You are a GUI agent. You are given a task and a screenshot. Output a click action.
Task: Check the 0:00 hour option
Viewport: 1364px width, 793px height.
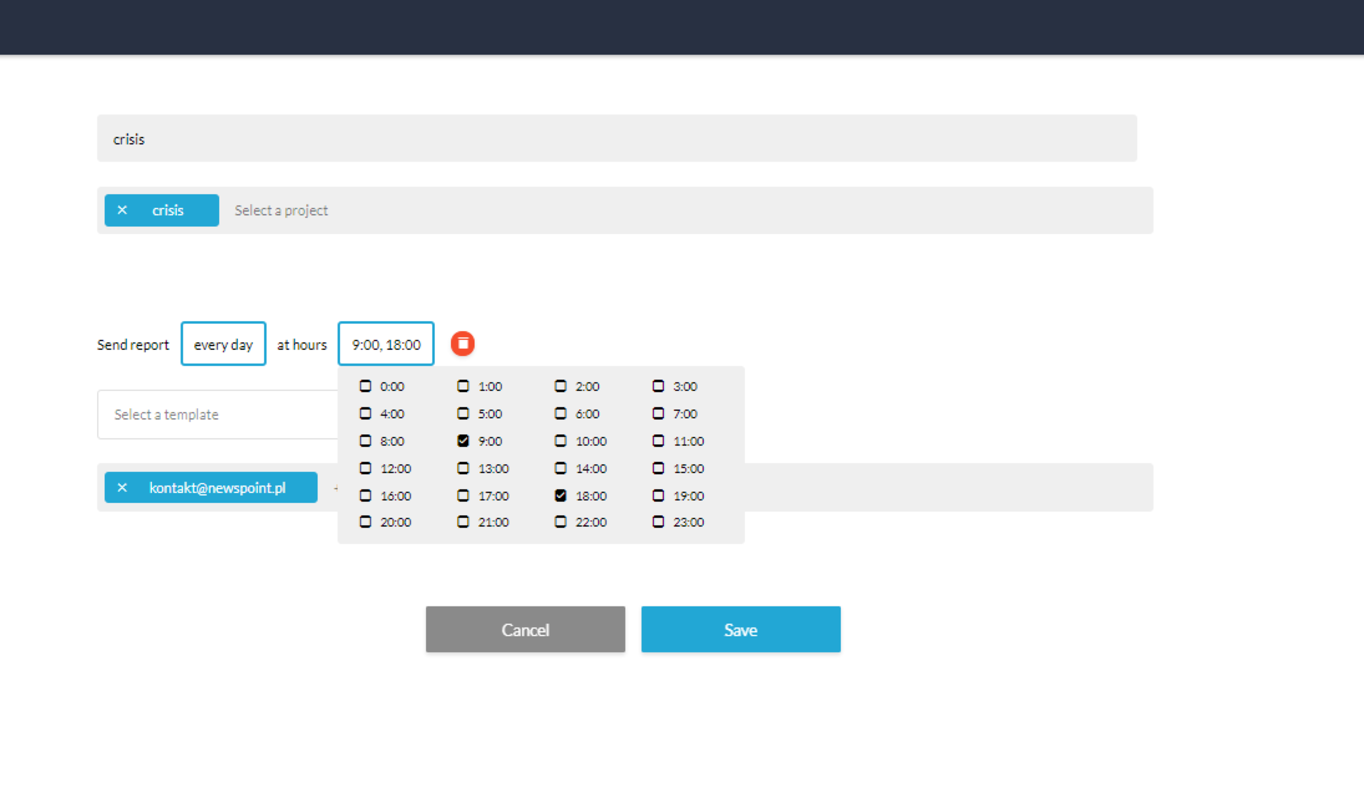(365, 386)
